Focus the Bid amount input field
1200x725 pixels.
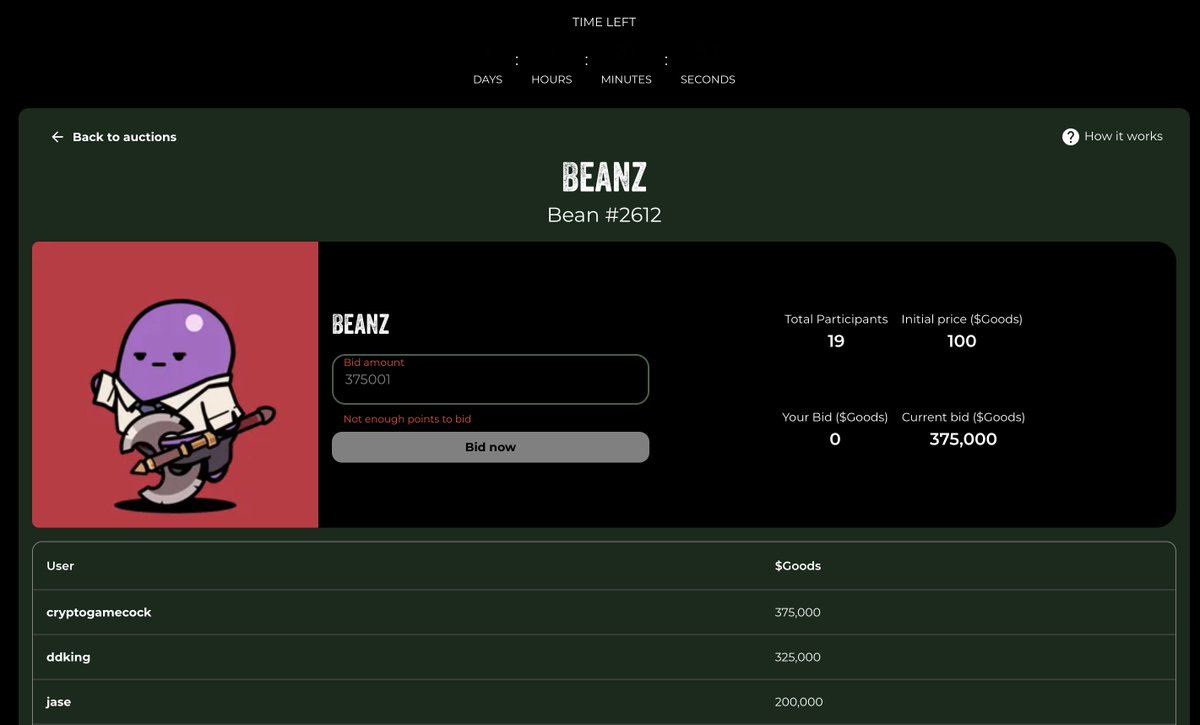pos(490,379)
